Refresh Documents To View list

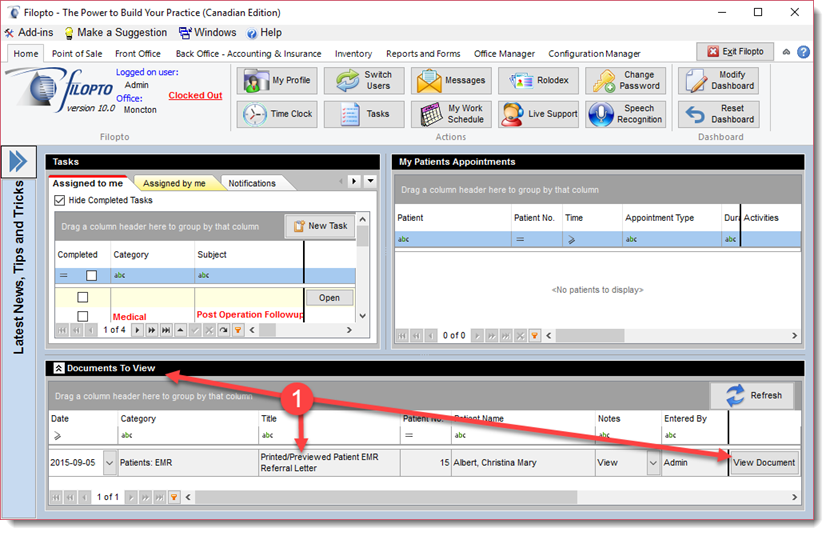tap(752, 395)
